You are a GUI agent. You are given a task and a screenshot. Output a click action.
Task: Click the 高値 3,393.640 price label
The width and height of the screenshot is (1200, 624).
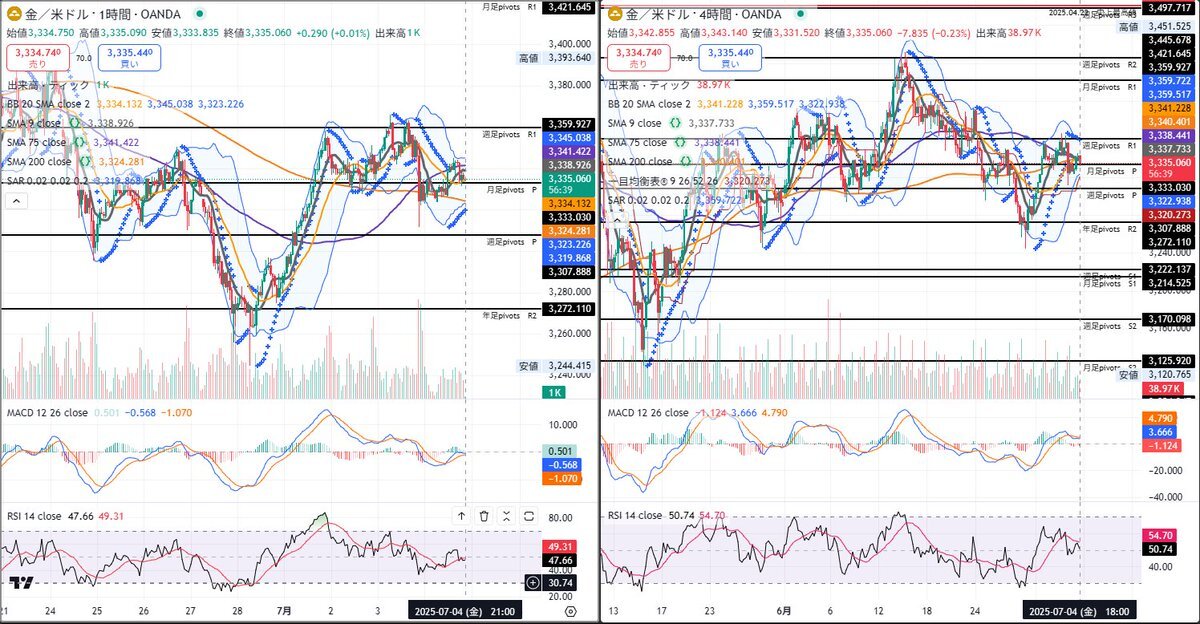point(556,58)
